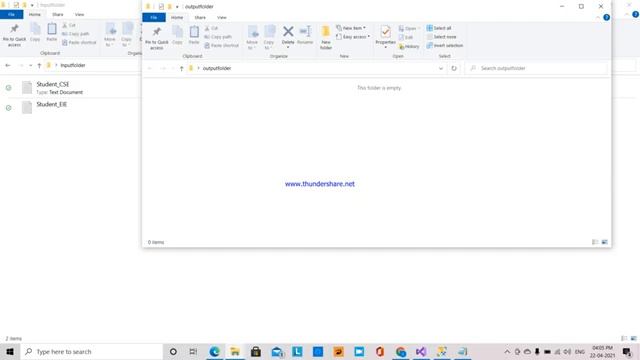The image size is (640, 360).
Task: Click the taskbar search box
Action: tap(91, 351)
